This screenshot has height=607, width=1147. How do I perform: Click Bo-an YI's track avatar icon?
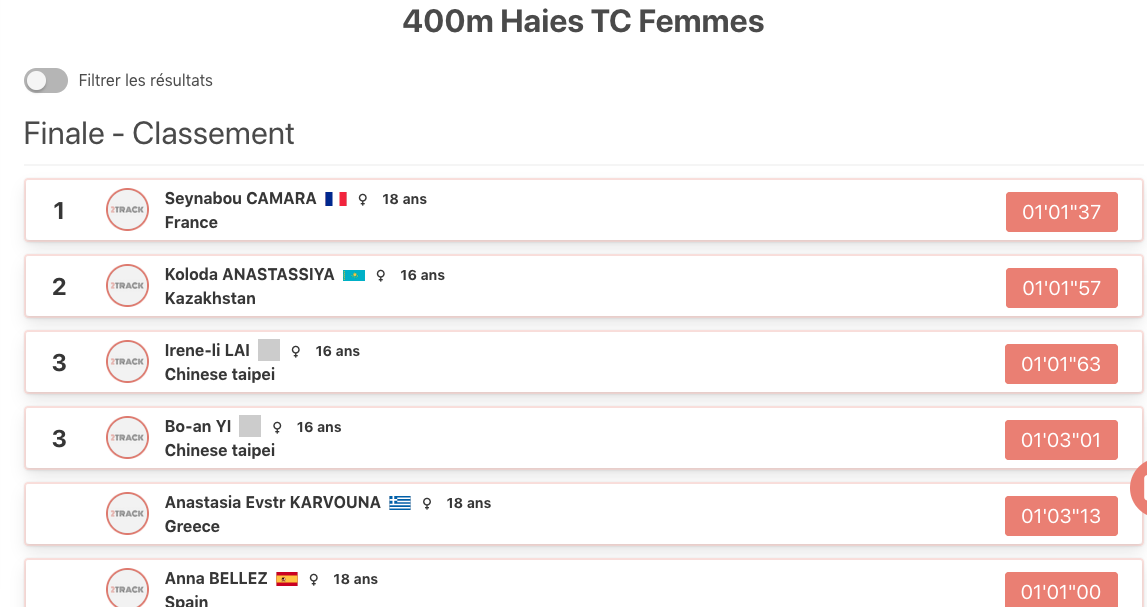[127, 438]
